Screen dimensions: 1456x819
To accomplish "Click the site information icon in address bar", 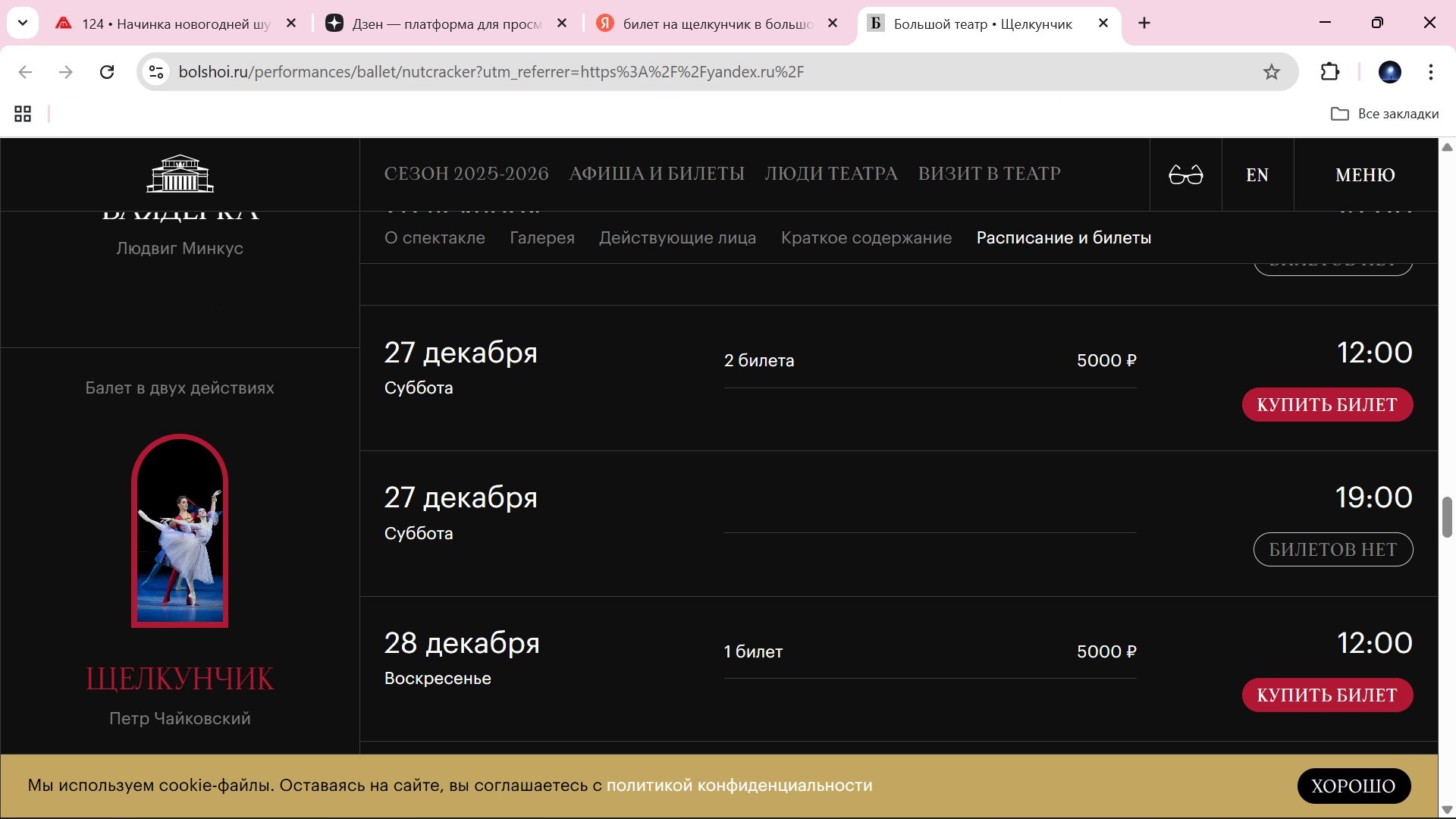I will [156, 72].
